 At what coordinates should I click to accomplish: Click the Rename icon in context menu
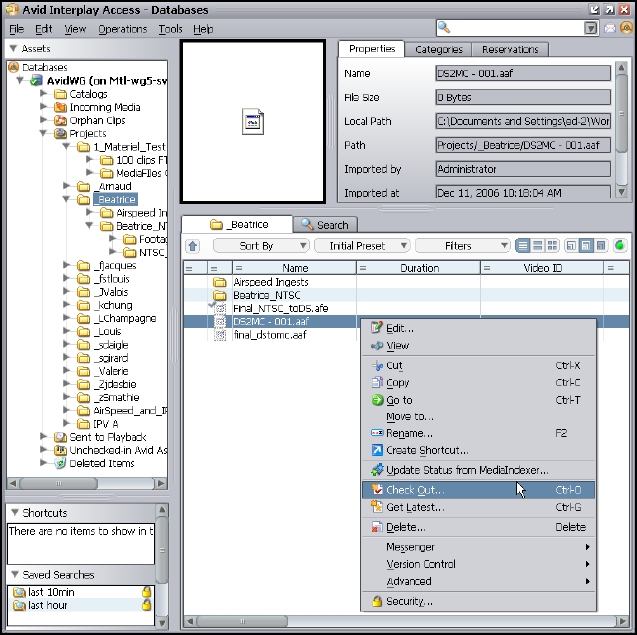point(377,433)
